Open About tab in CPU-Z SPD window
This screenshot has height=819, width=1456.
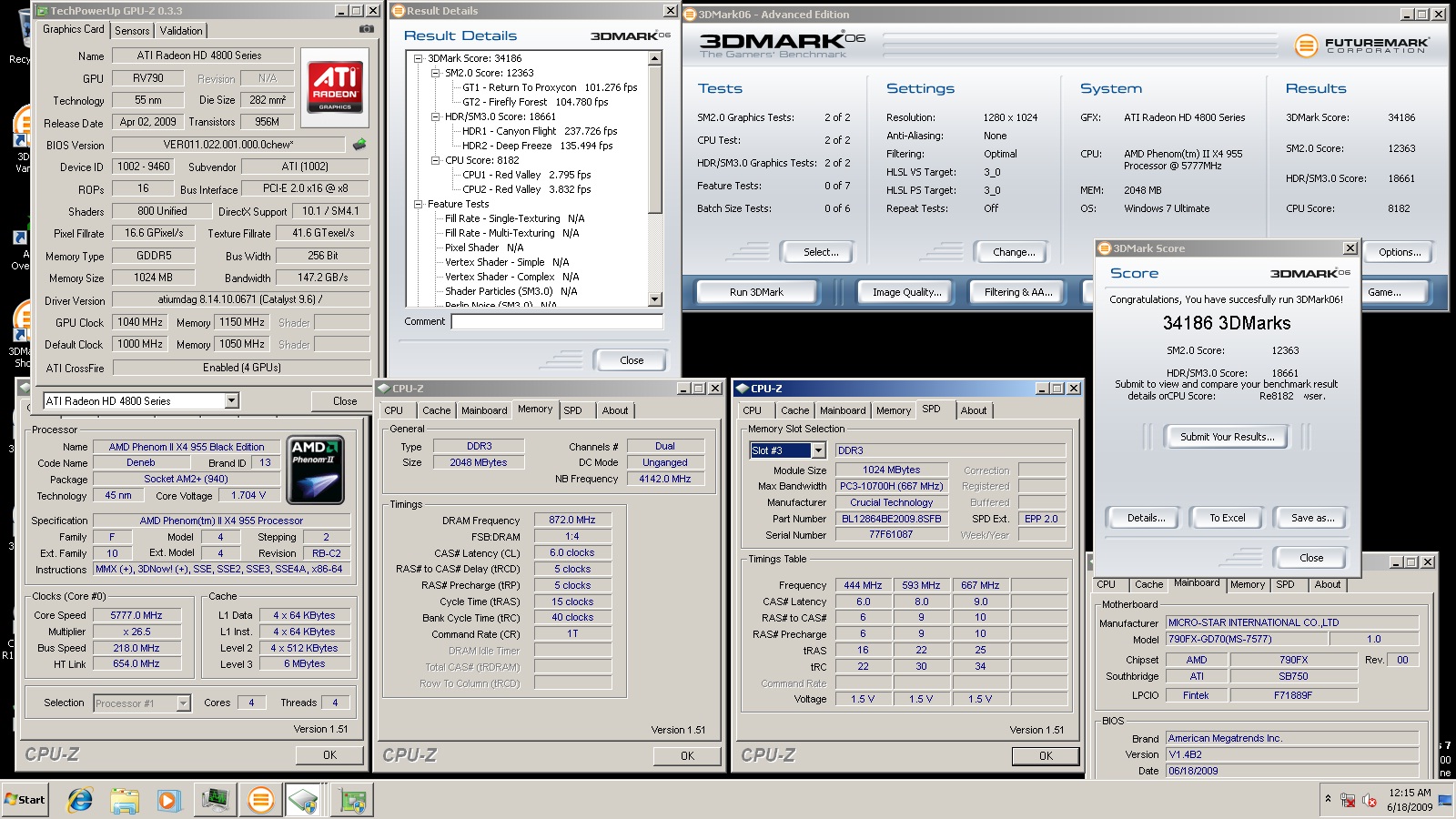[974, 410]
